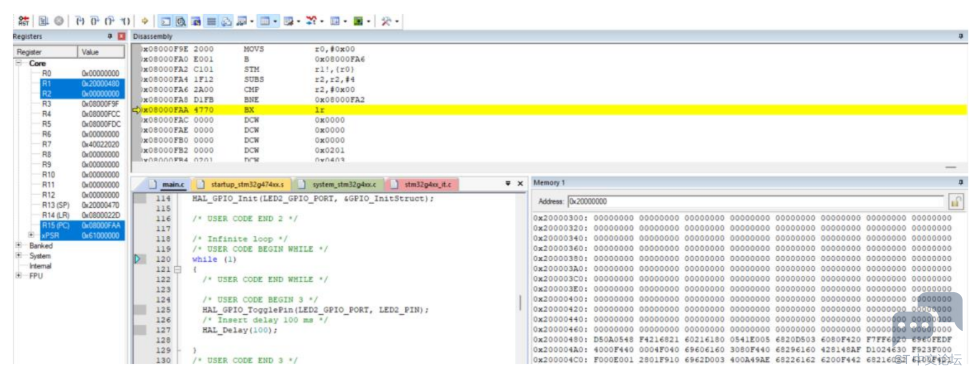Click the CPU Reset (RST) toolbar icon
The height and width of the screenshot is (375, 971).
(24, 21)
